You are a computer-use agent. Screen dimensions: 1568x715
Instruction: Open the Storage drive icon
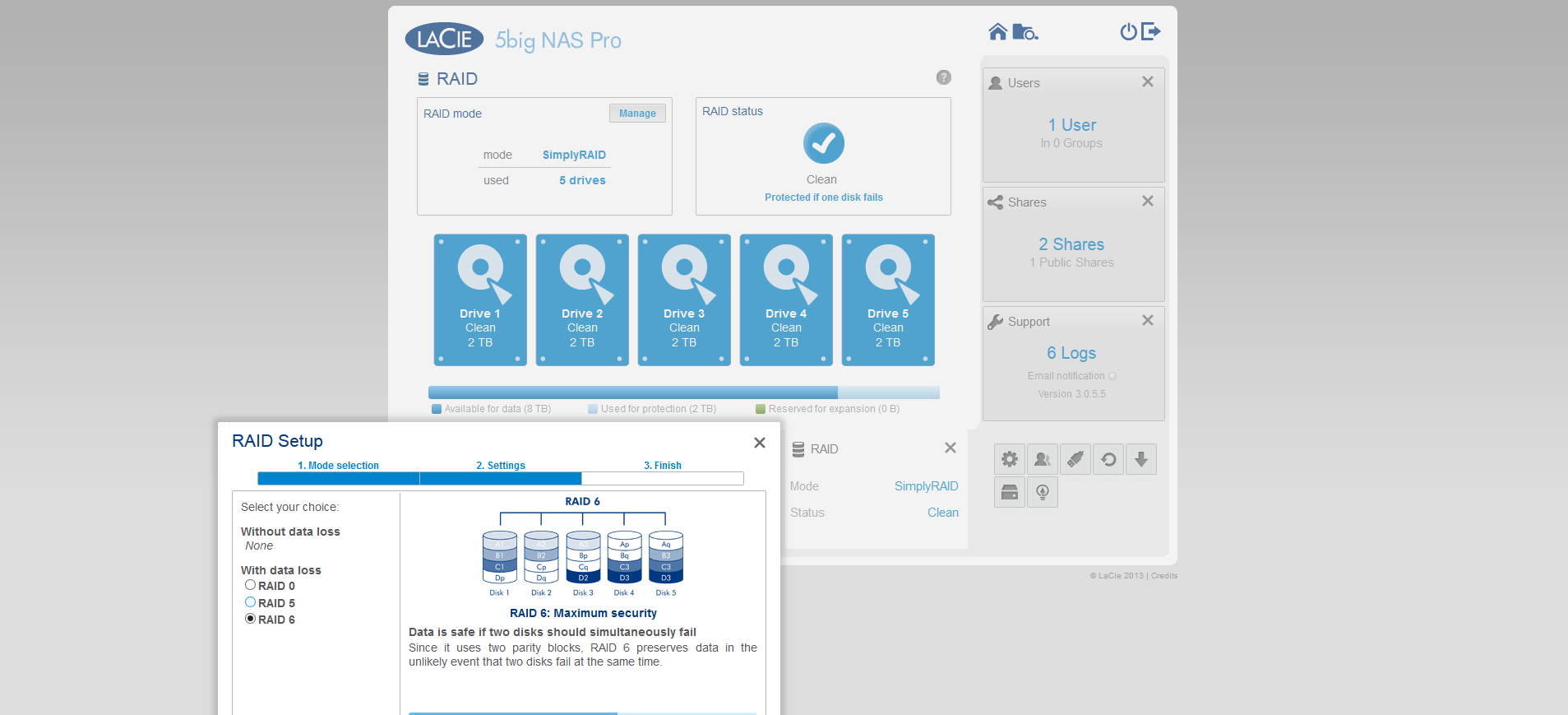[1010, 492]
